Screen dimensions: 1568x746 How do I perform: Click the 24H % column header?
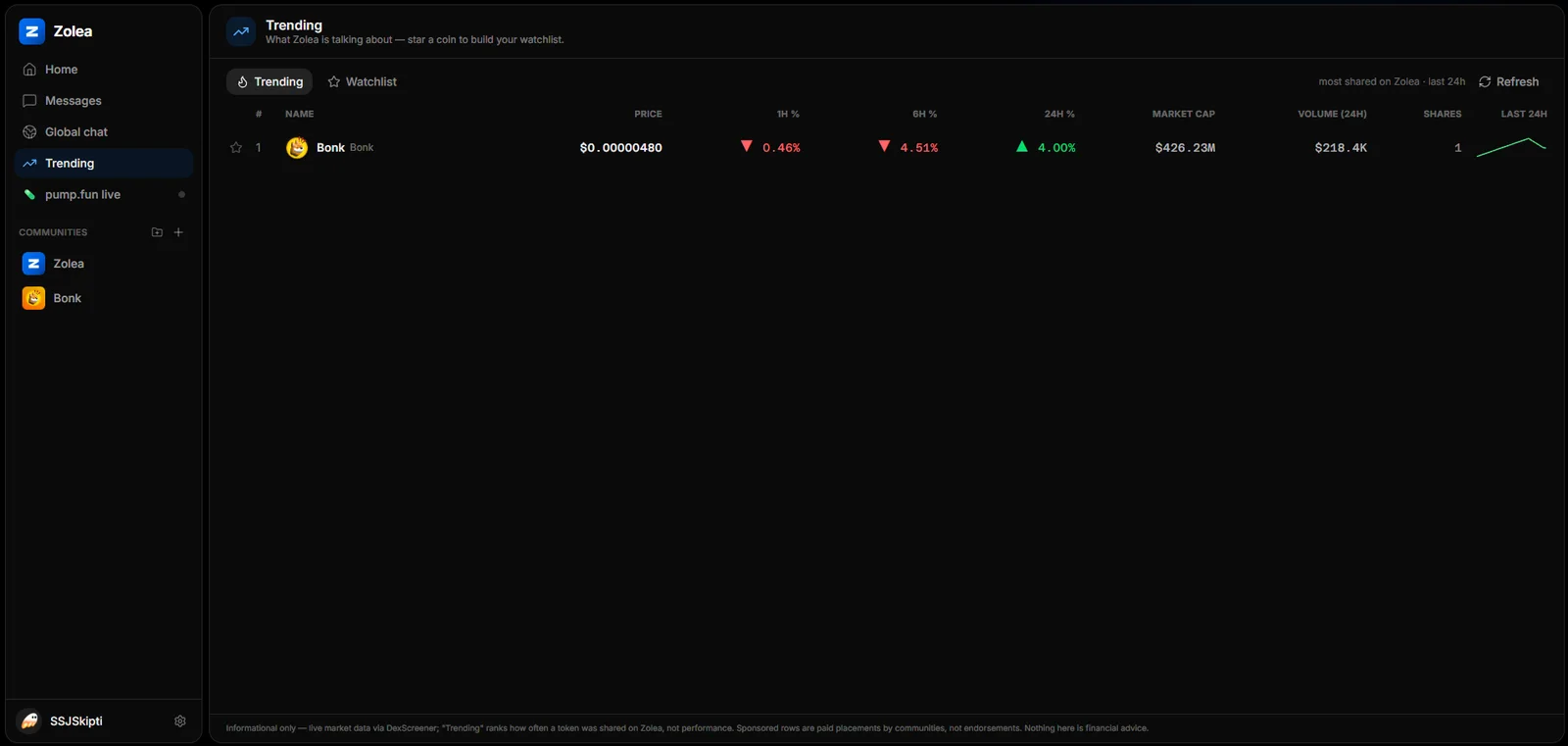(1059, 115)
